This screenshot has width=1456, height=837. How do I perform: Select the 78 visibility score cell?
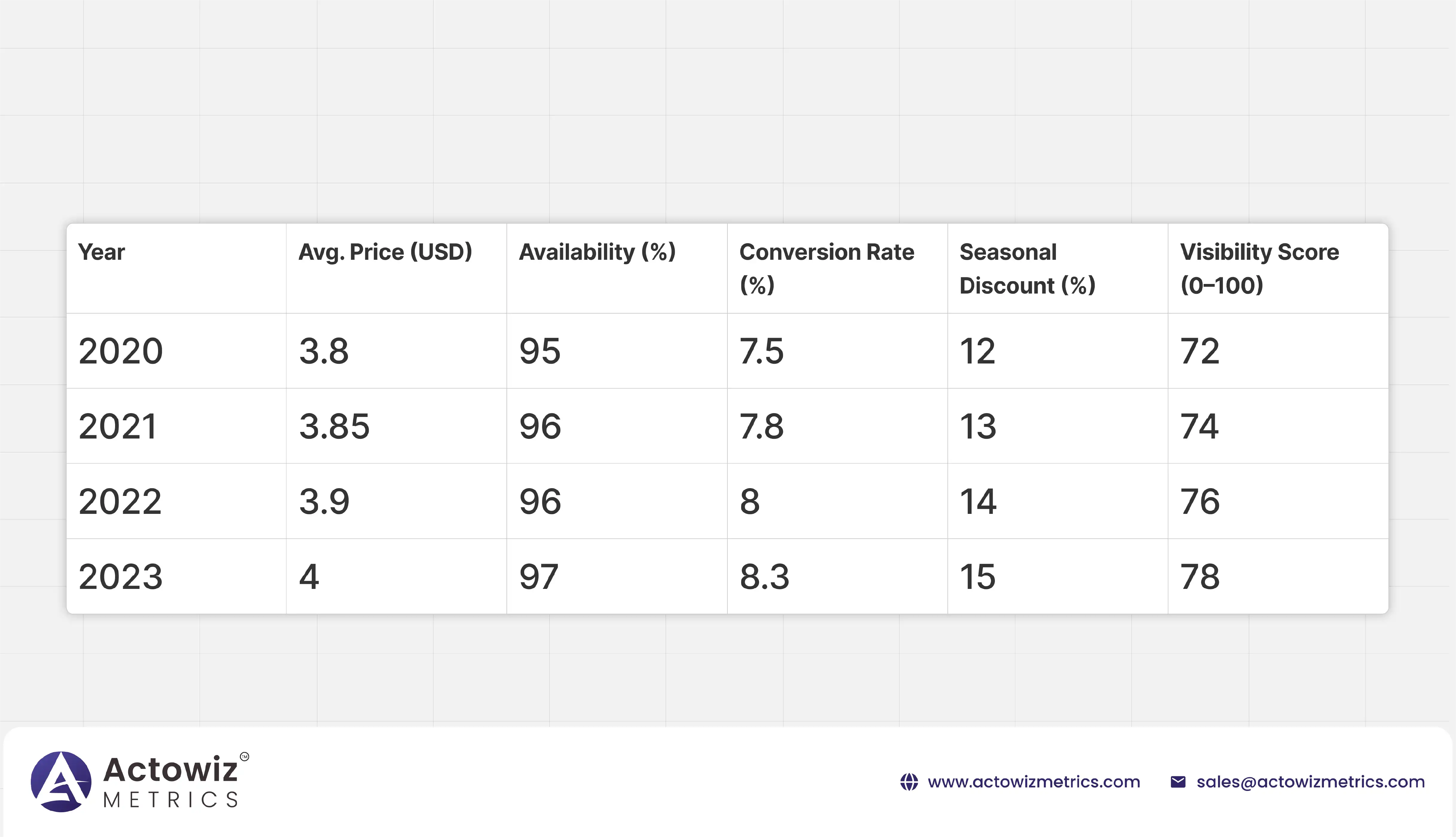(1200, 577)
